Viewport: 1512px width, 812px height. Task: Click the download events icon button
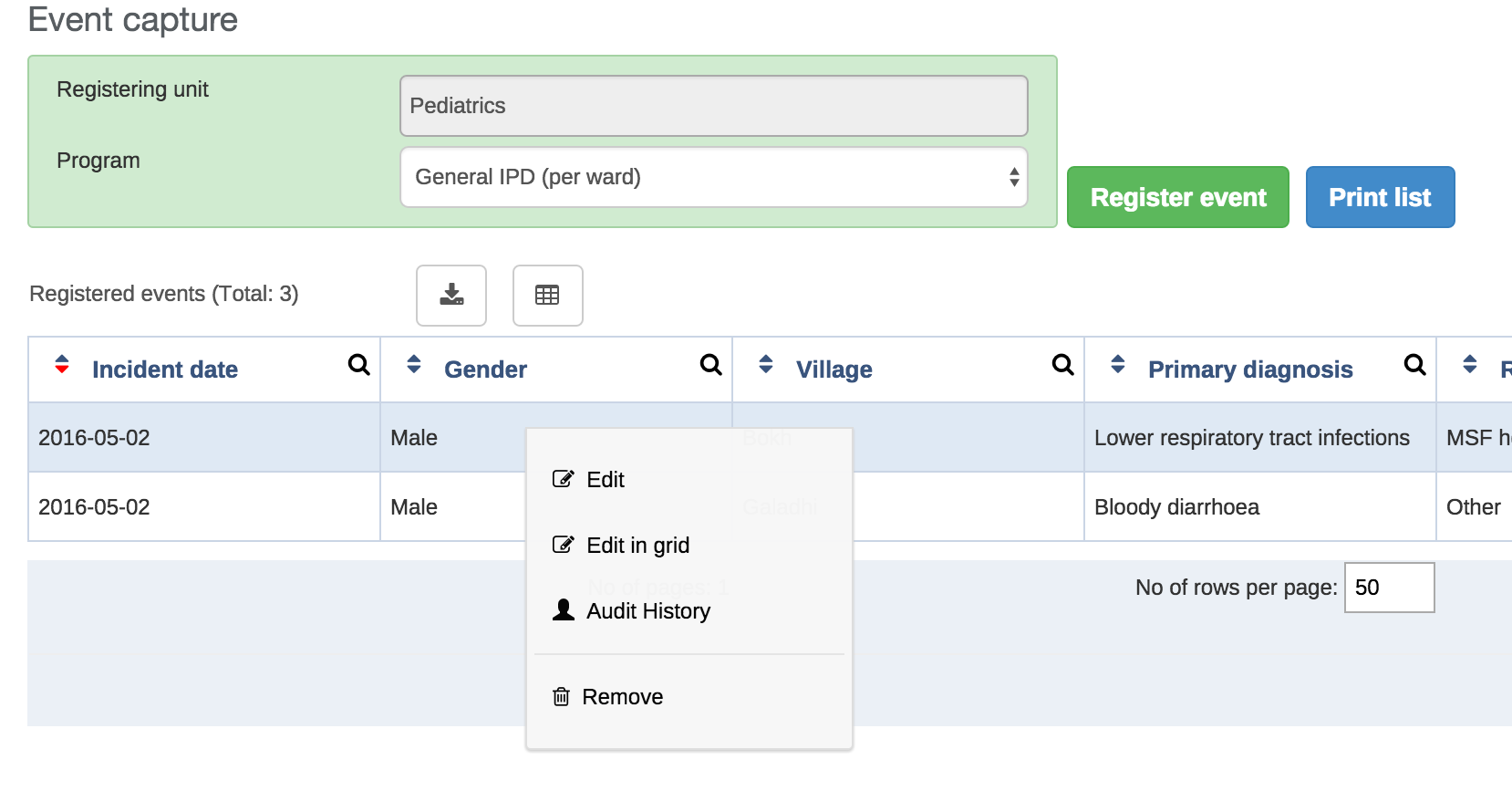point(451,295)
